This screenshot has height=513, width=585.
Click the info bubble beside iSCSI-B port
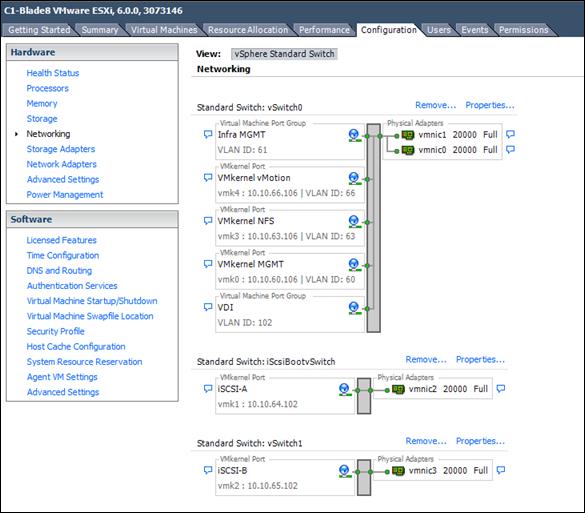(x=208, y=470)
